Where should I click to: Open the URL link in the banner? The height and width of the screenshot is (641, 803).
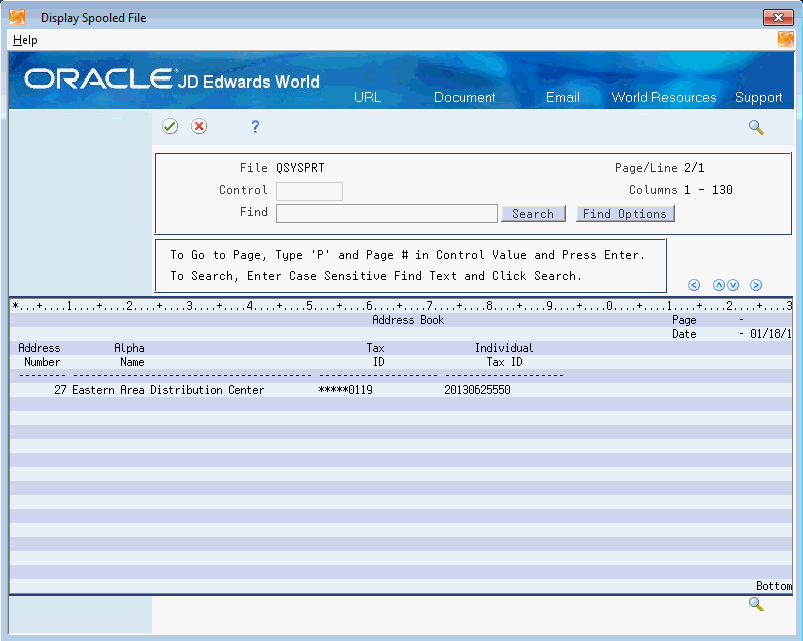[x=367, y=97]
